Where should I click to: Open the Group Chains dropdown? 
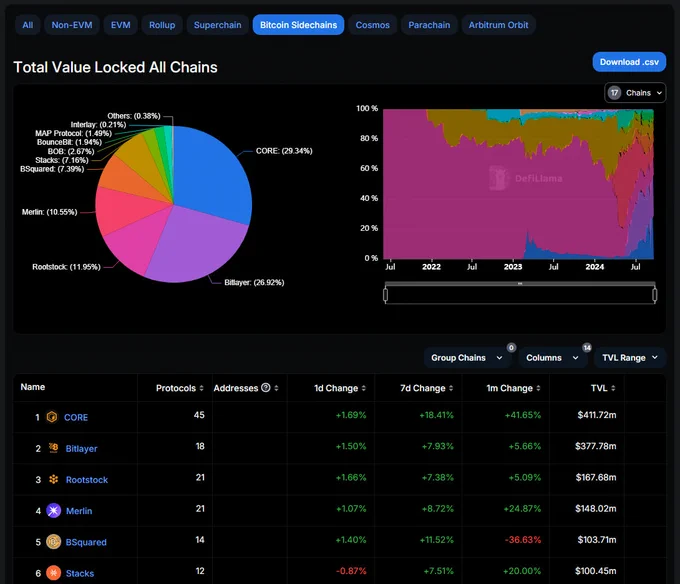click(467, 358)
